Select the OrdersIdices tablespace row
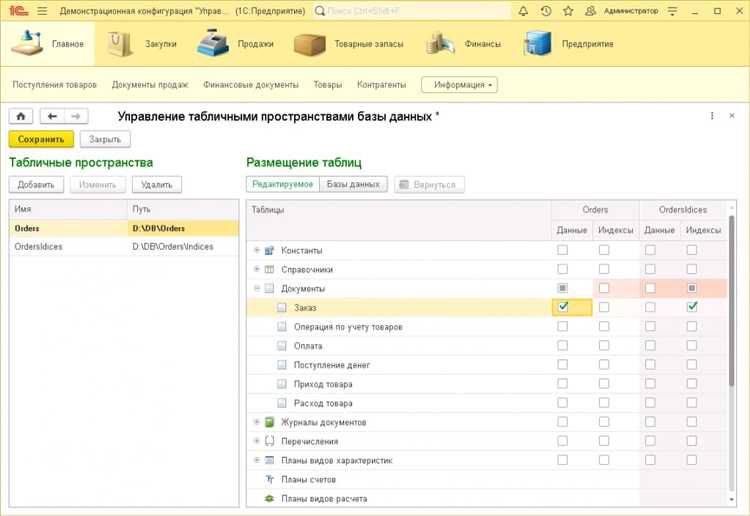The height and width of the screenshot is (516, 750). coord(124,247)
